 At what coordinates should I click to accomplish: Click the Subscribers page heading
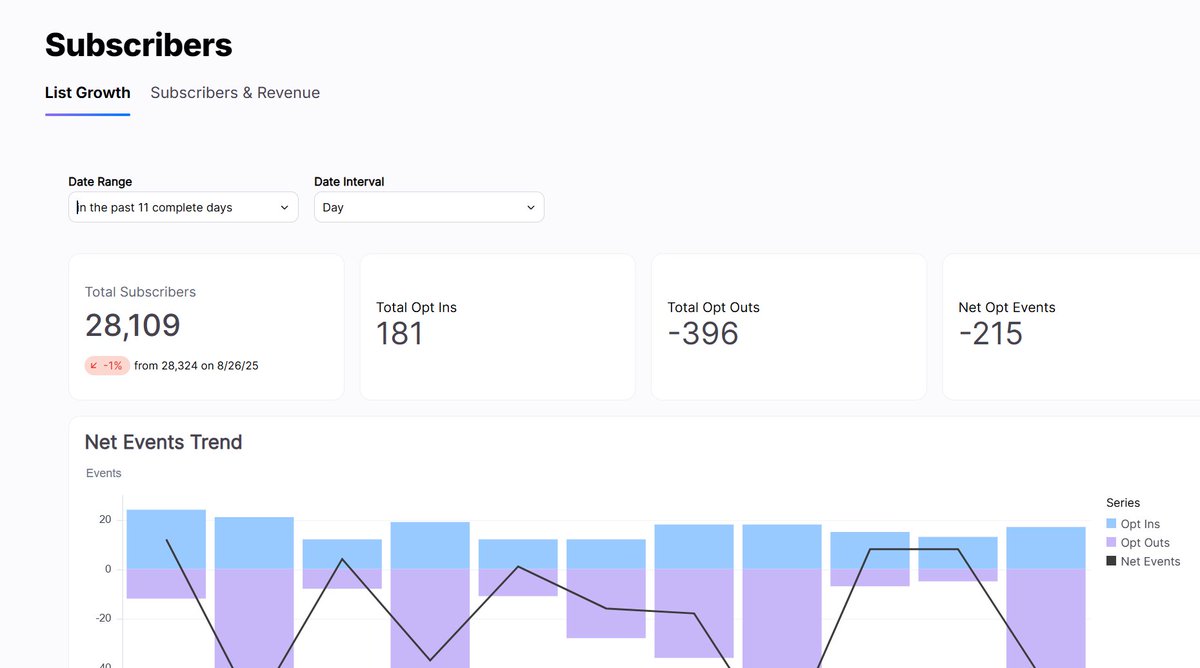click(138, 45)
